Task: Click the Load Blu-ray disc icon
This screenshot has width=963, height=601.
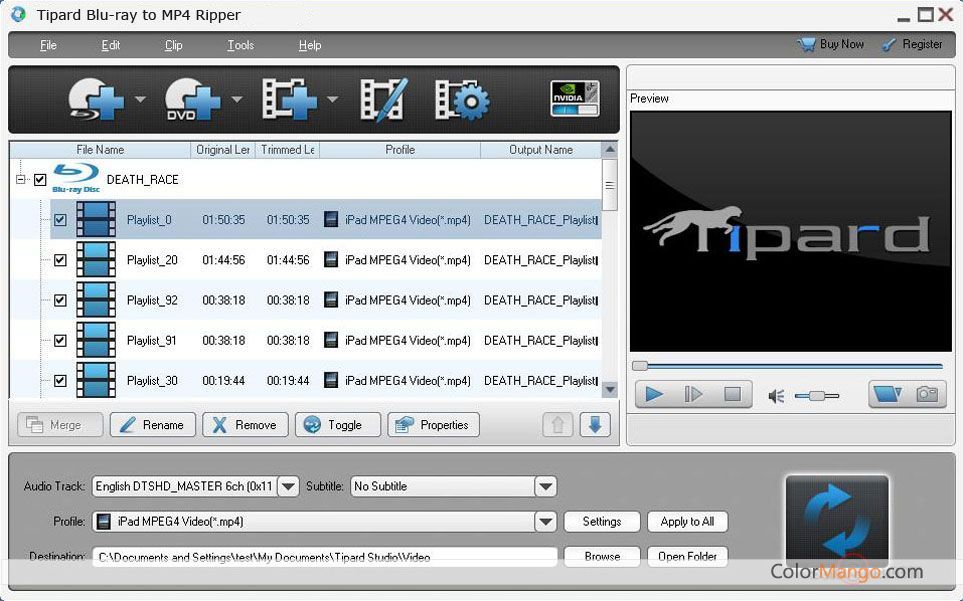Action: (x=96, y=98)
